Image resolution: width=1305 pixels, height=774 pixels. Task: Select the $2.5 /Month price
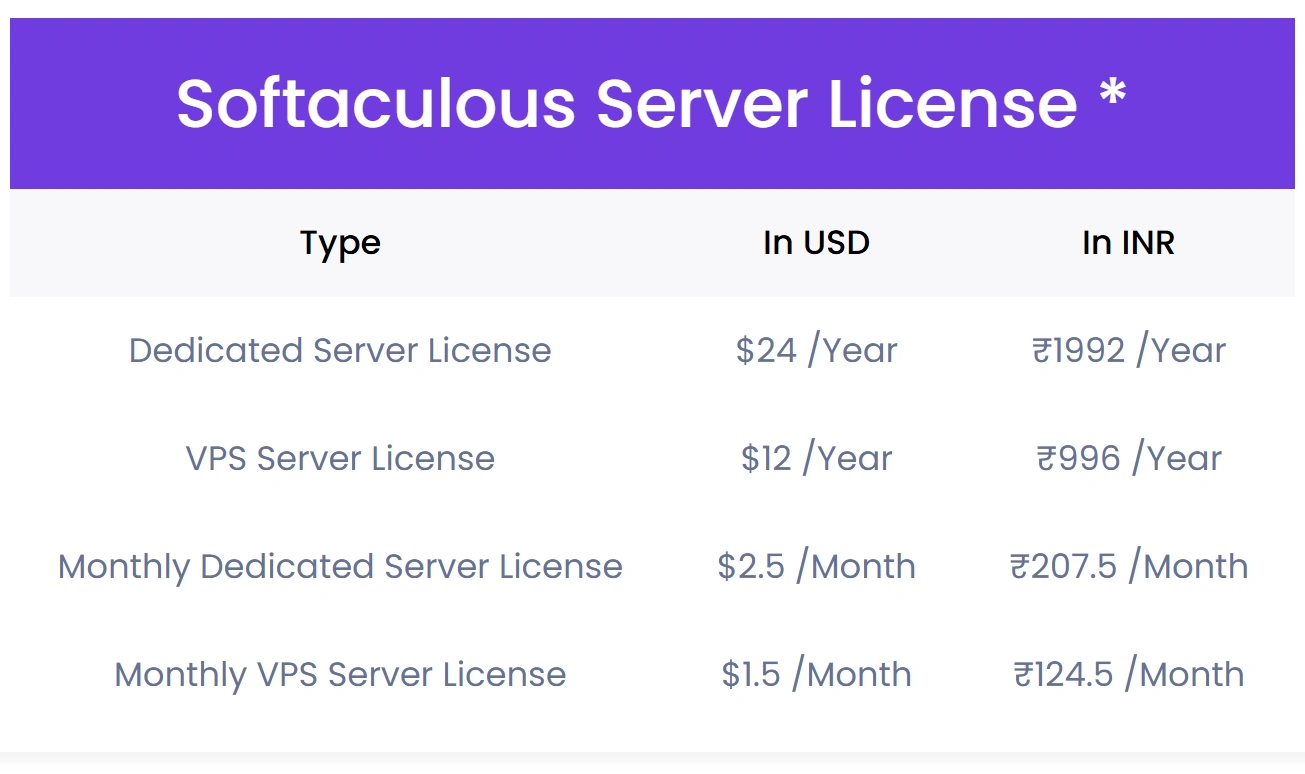[x=816, y=566]
